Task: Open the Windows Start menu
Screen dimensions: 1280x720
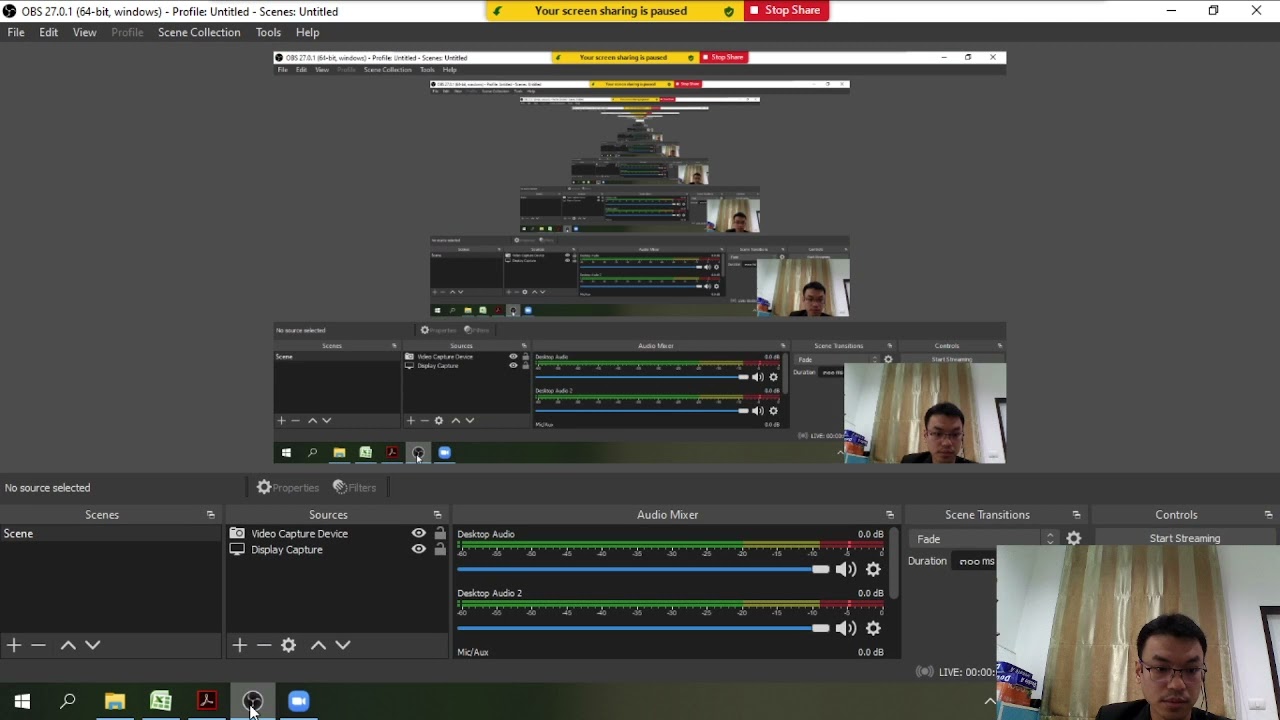Action: pyautogui.click(x=22, y=701)
